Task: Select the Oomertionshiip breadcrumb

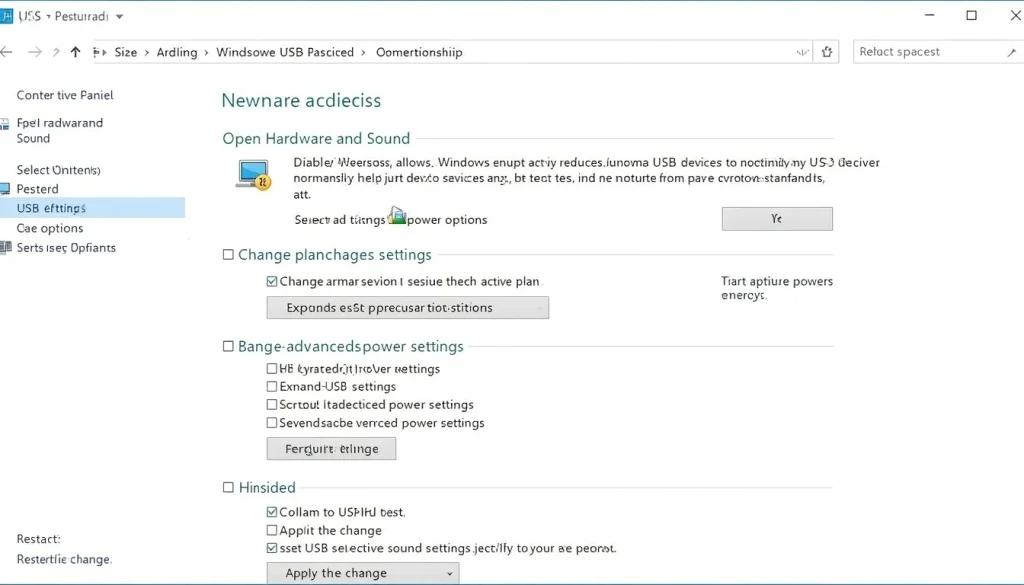Action: coord(419,52)
